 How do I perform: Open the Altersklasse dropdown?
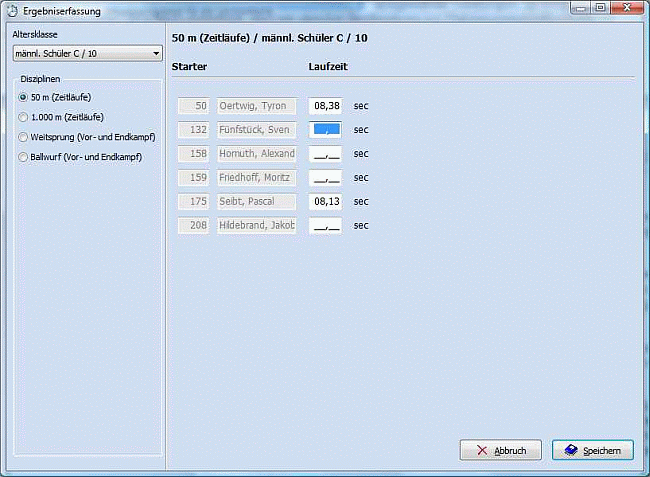tap(156, 54)
